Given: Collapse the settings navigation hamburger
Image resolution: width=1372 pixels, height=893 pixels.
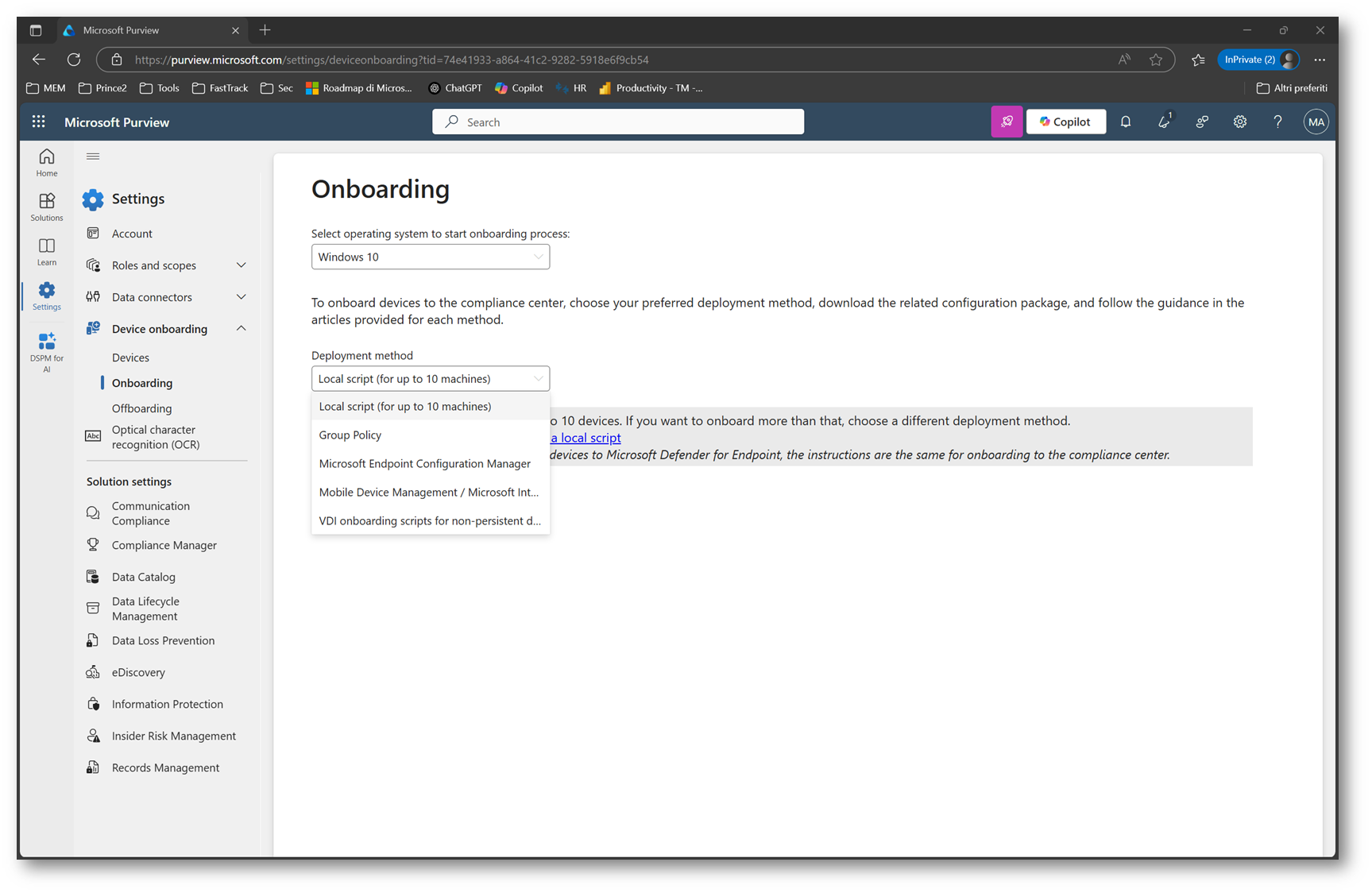Looking at the screenshot, I should coord(93,157).
